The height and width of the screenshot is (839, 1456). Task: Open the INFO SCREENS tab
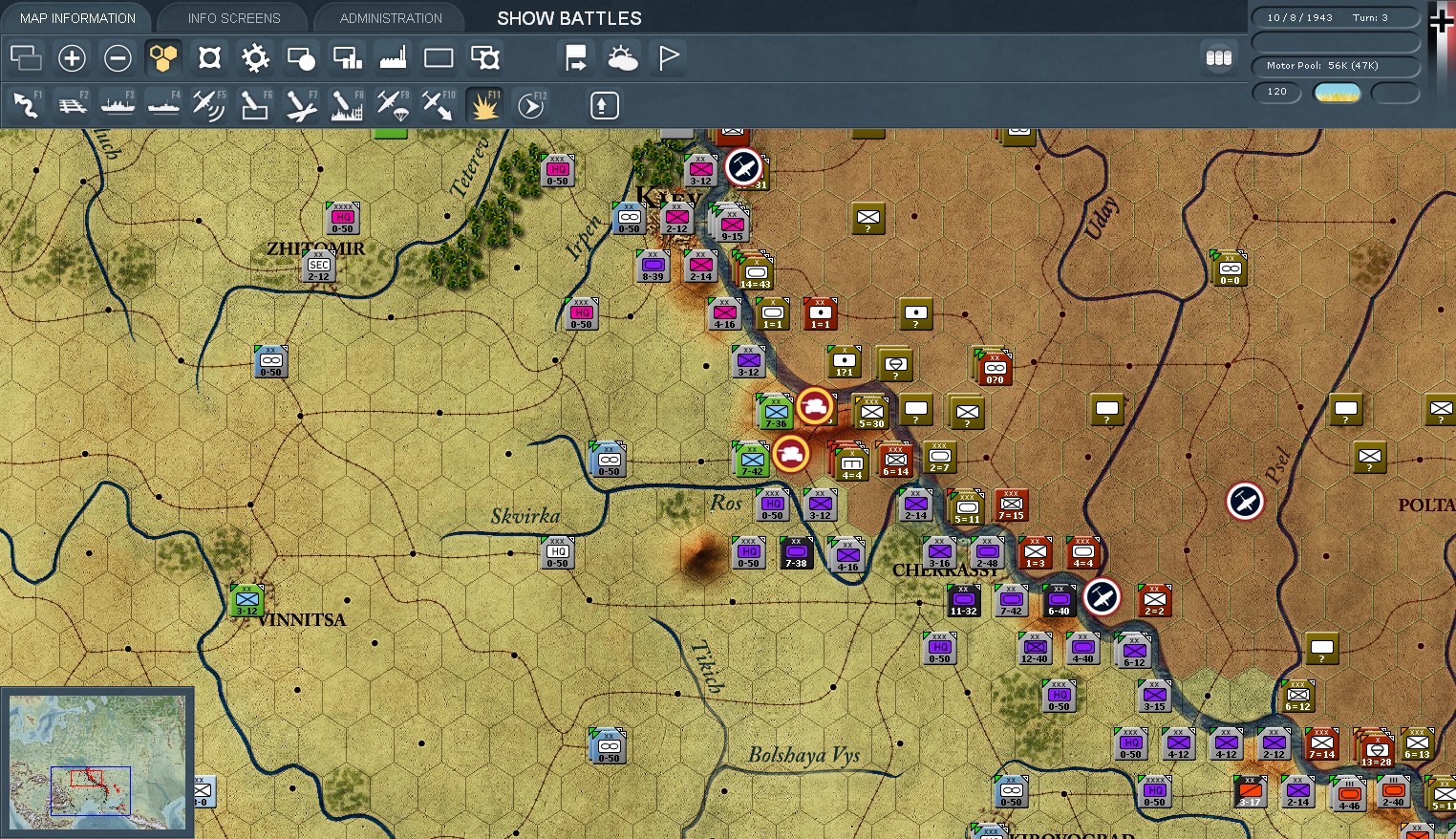click(x=234, y=18)
